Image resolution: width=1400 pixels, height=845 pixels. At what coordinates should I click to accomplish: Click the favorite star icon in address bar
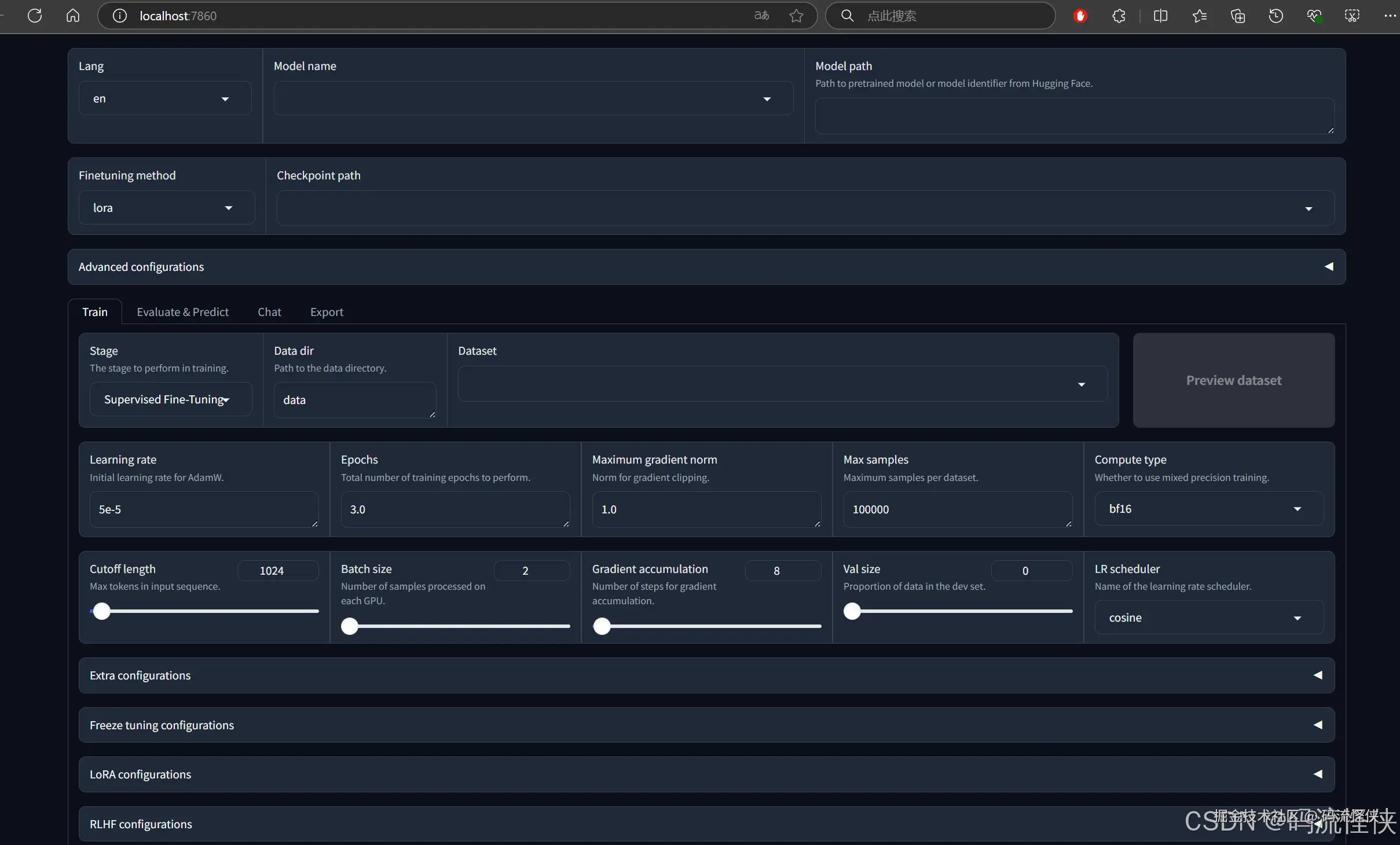[x=796, y=16]
